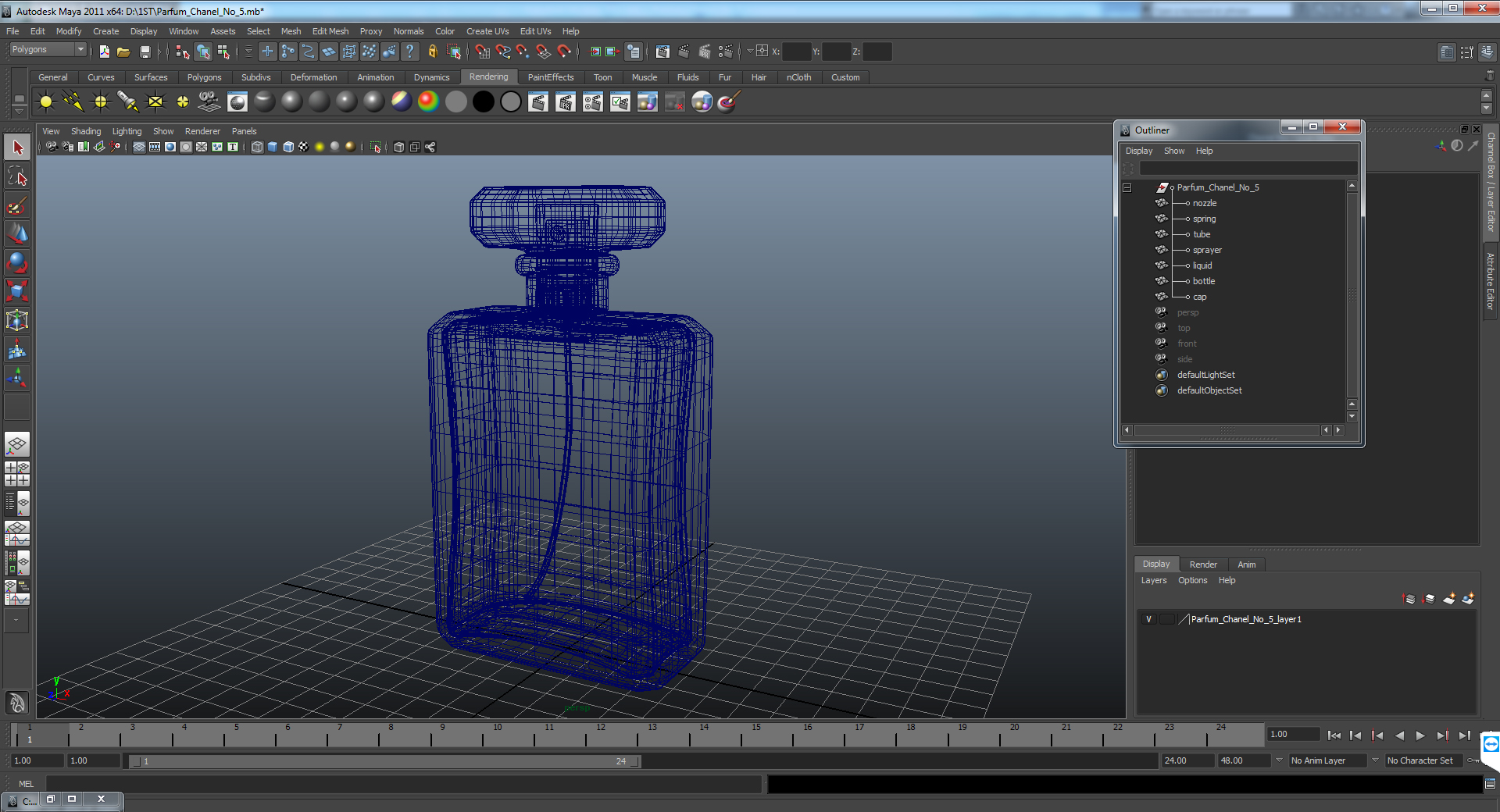This screenshot has width=1500, height=812.
Task: Click the Save Scene disk icon
Action: coord(145,52)
